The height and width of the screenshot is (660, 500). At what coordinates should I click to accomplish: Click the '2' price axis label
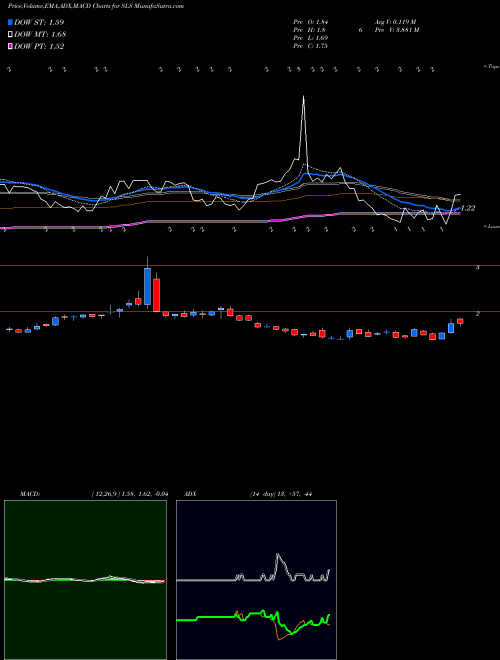(478, 314)
